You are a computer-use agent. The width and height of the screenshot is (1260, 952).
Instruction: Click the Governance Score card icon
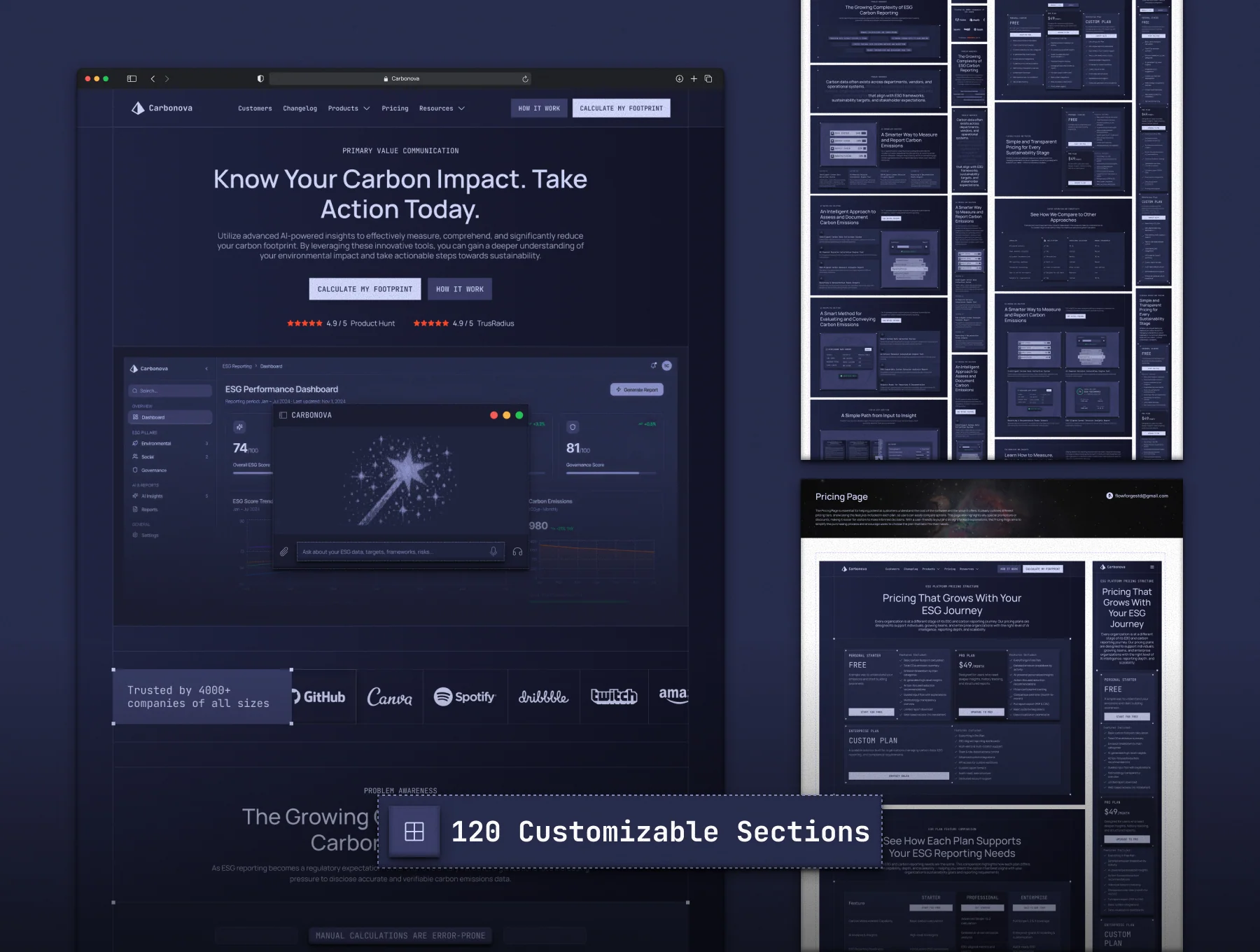(x=573, y=427)
